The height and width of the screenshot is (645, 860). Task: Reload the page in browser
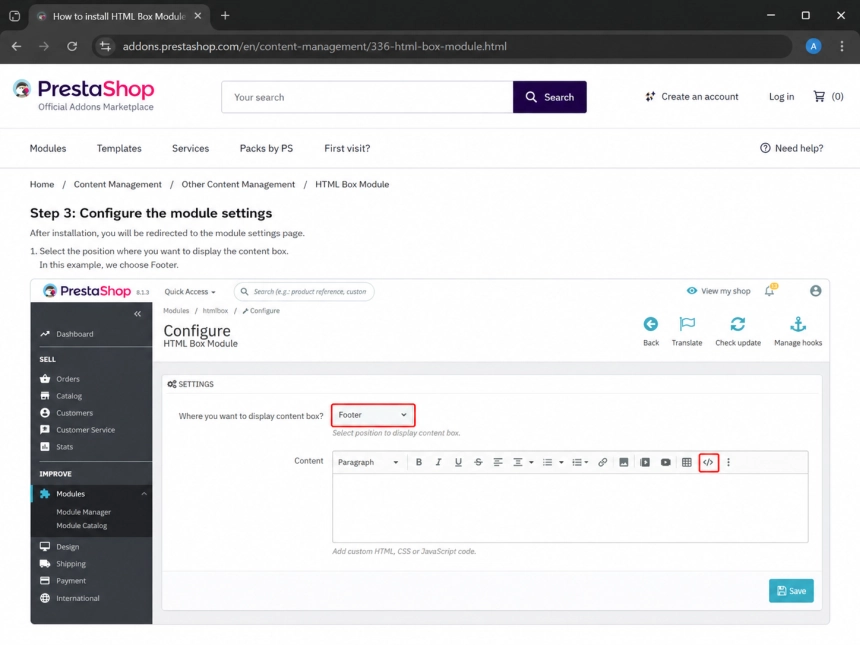point(72,47)
